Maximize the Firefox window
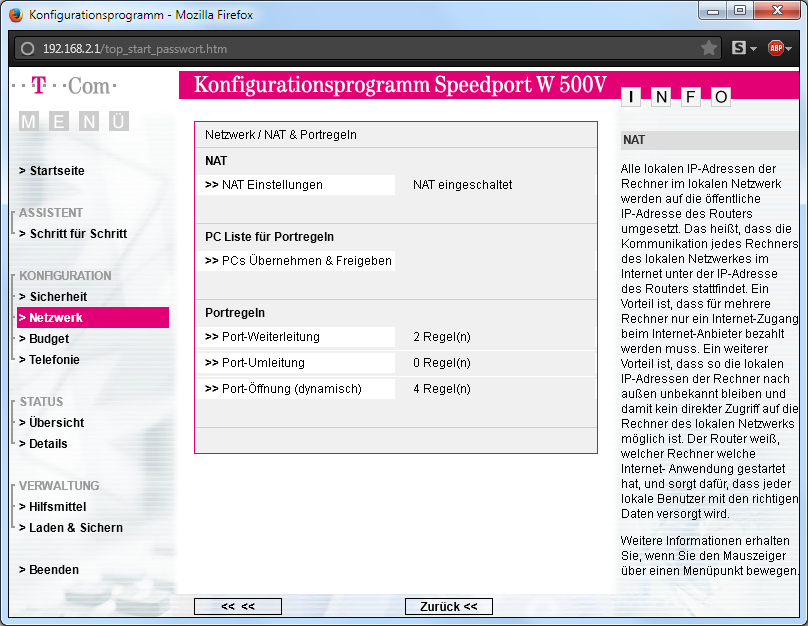Screen dimensions: 808x626 [740, 11]
